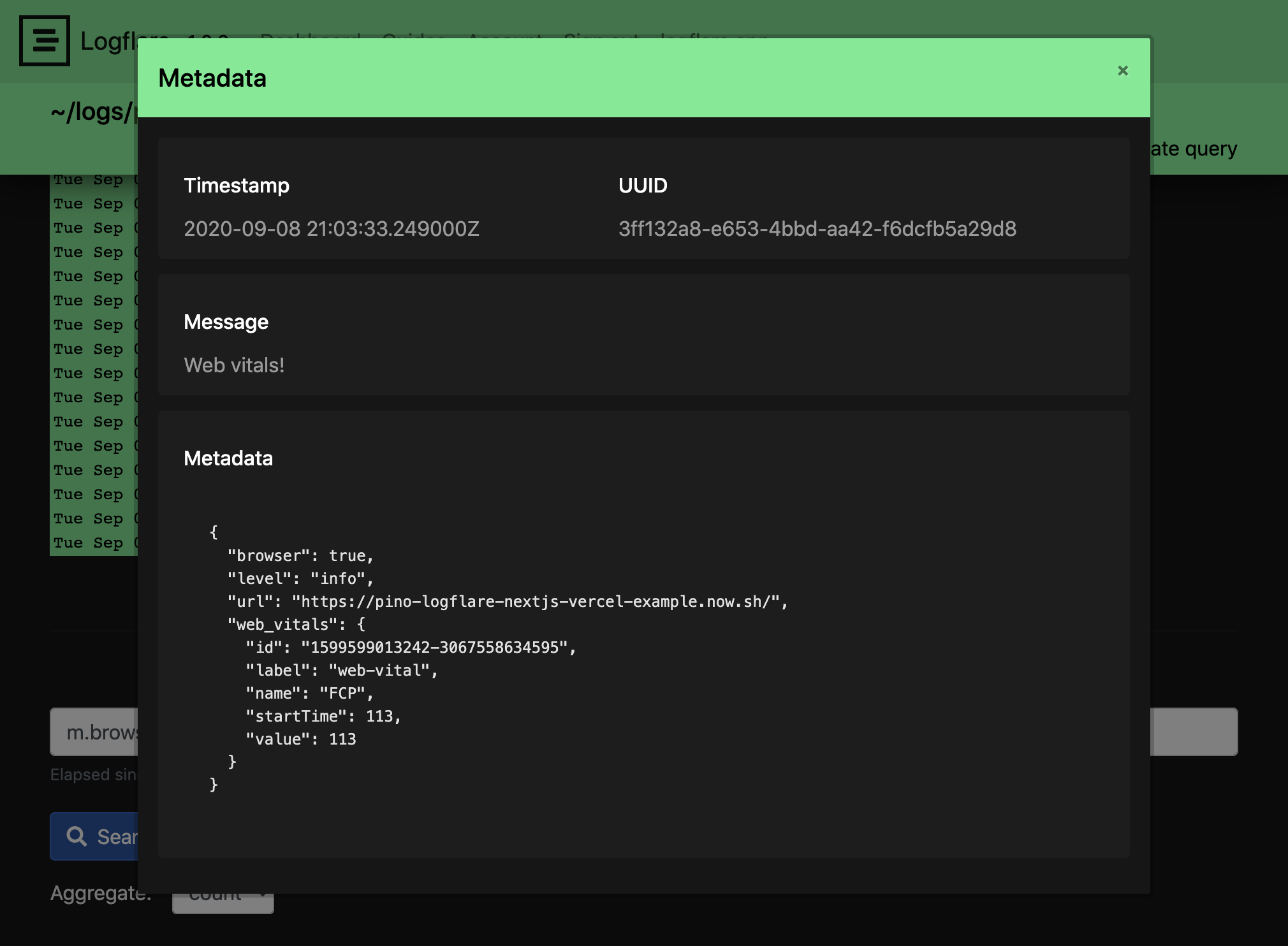Click the m.browser search query field
Screen dimensions: 1288x946
coord(94,732)
